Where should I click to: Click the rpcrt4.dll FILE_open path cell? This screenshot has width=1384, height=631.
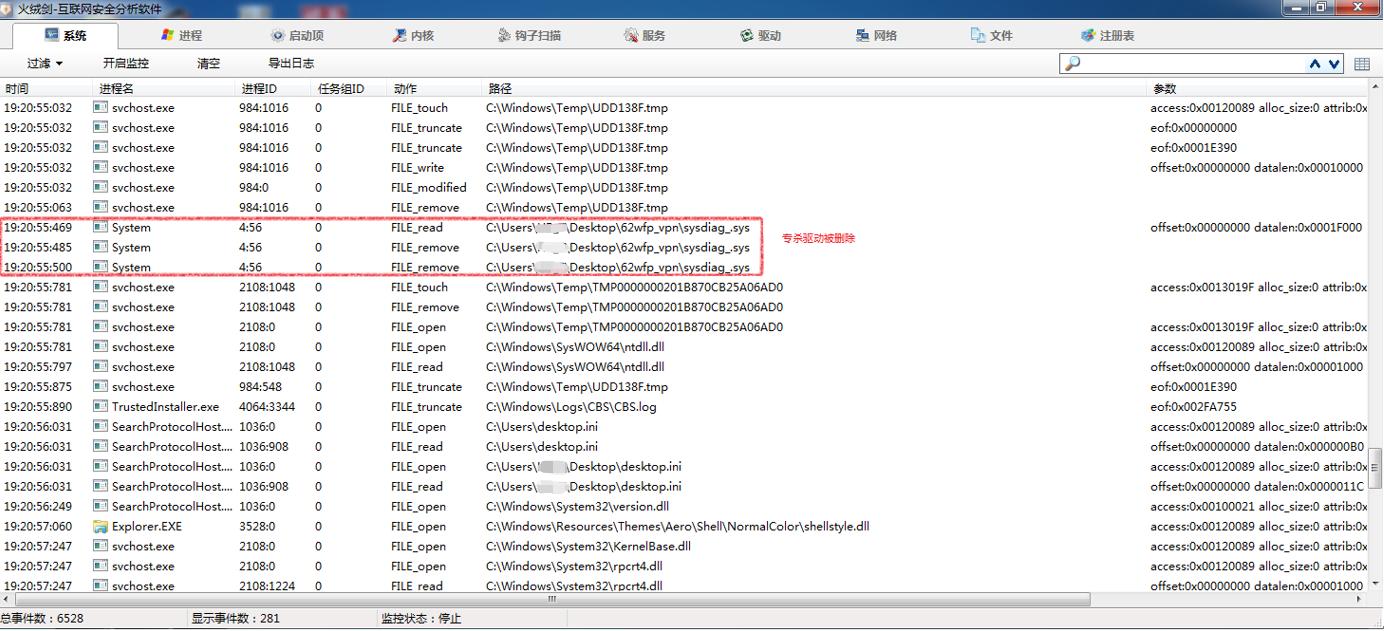574,566
